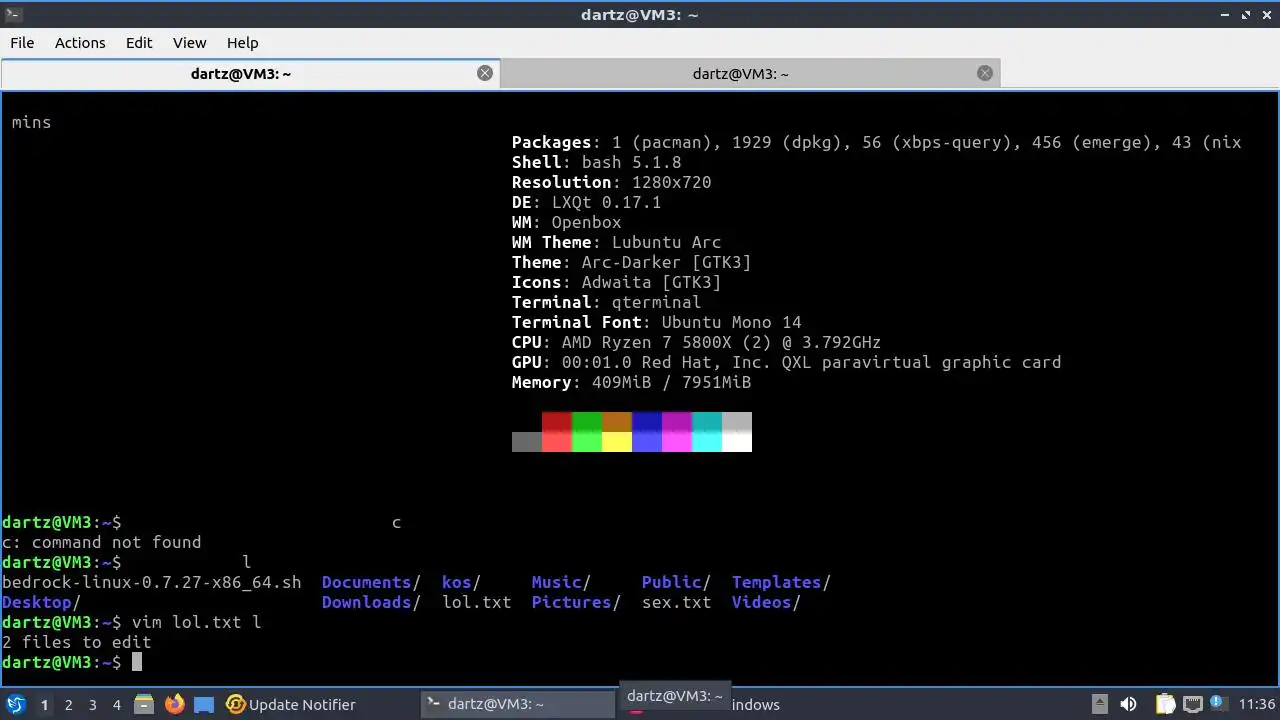Switch to virtual desktop 1
This screenshot has height=720, width=1280.
[x=44, y=705]
